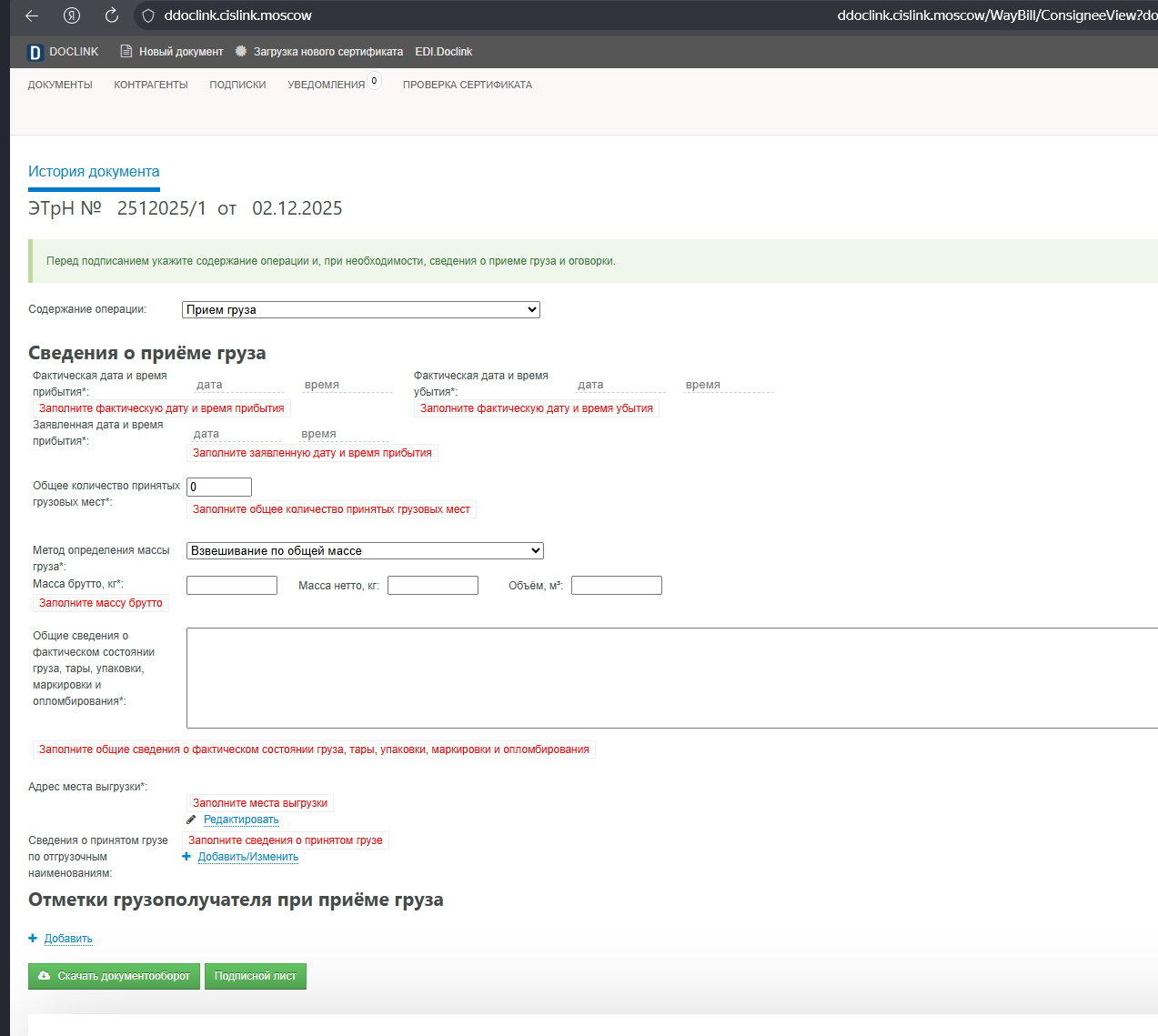Click the actual arrival time field
The image size is (1158, 1036).
347,385
